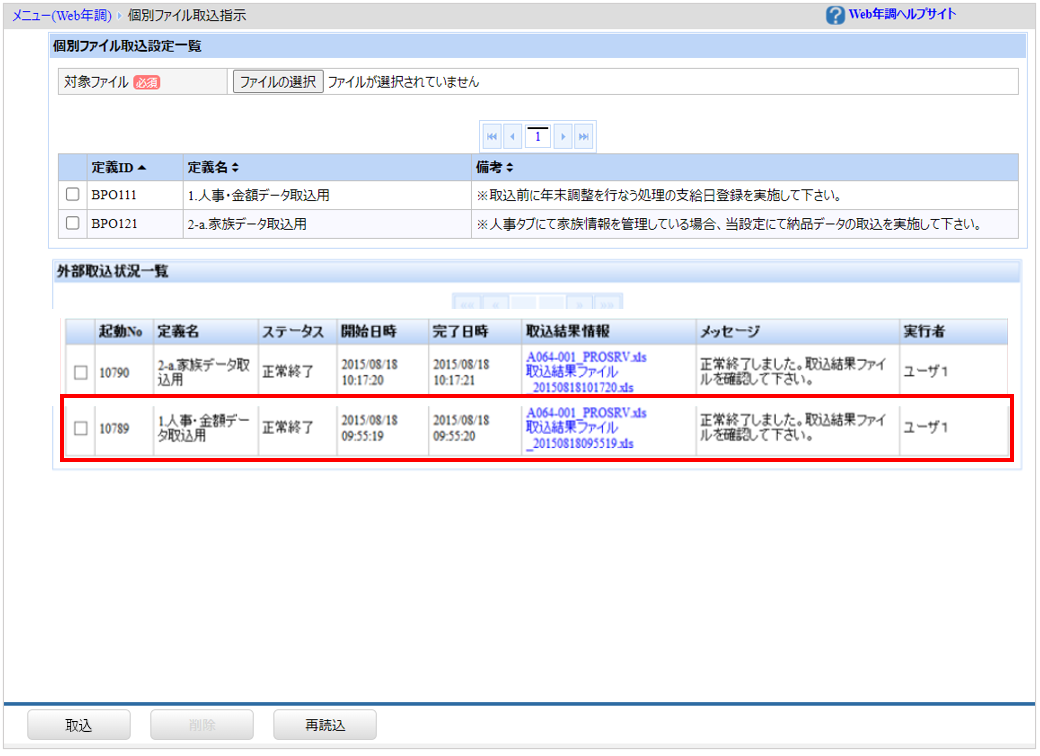
Task: Click 1.人事・金額データ取込用 in status row 10789
Action: 204,428
